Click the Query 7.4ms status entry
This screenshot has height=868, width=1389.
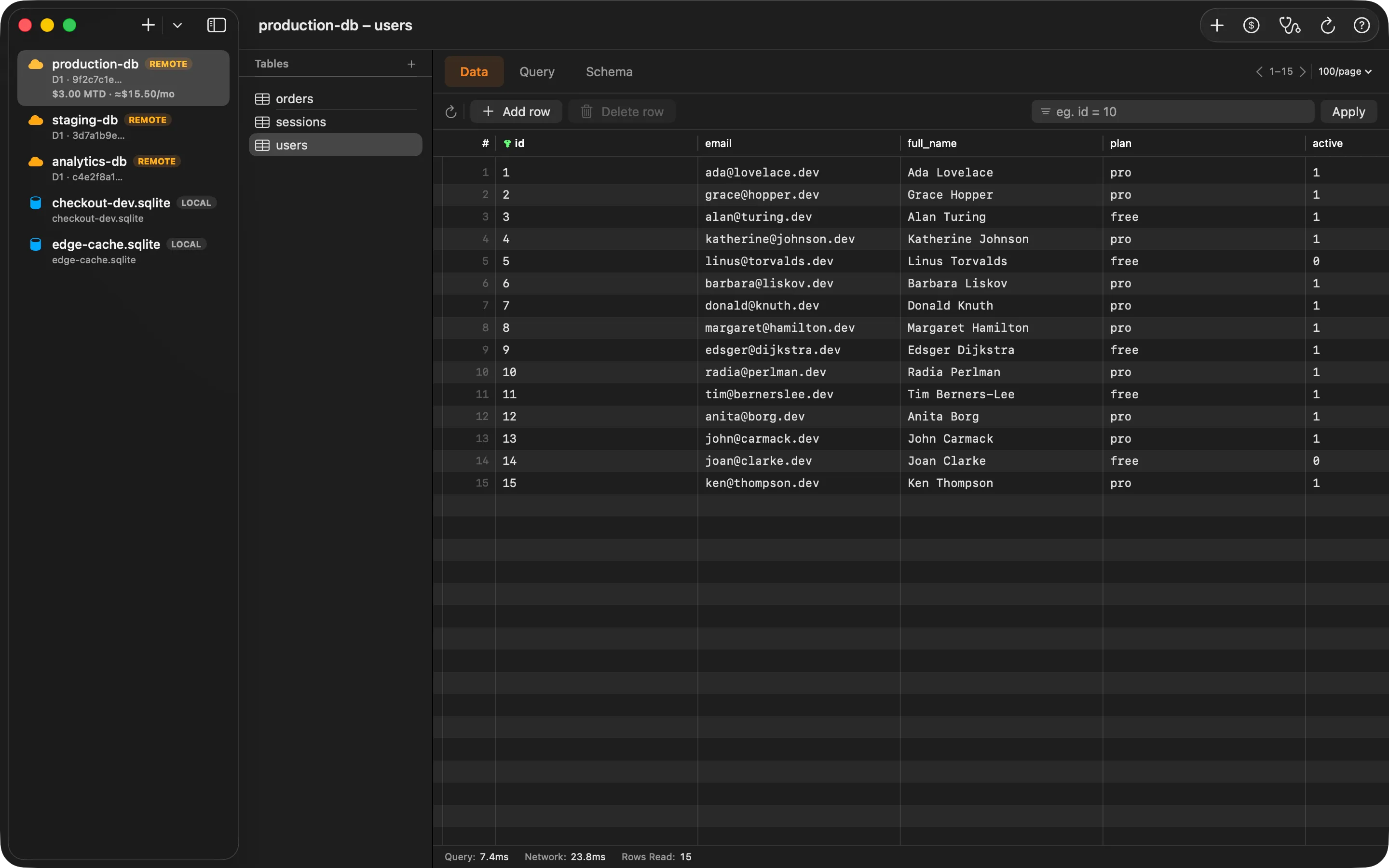click(477, 856)
